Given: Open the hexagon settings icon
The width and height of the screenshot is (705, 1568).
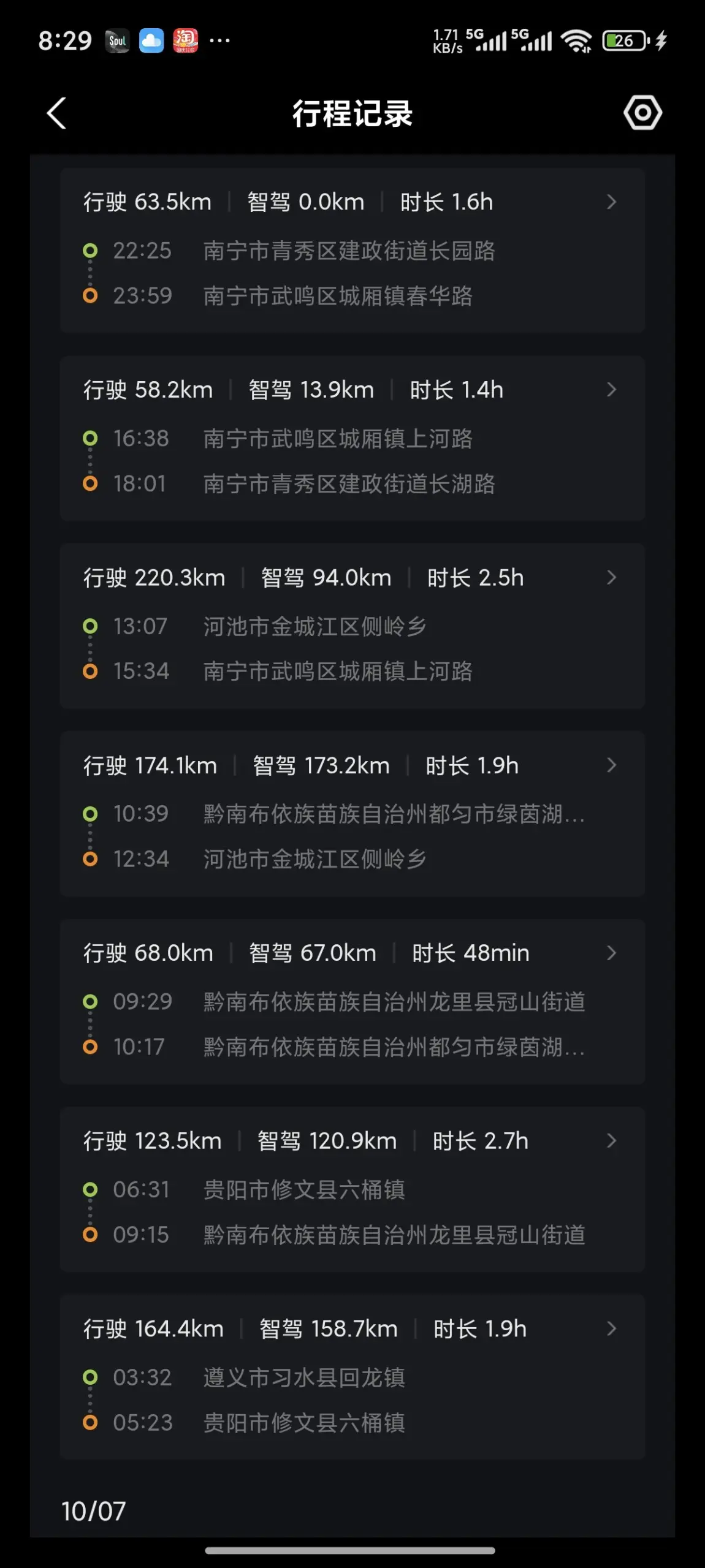Looking at the screenshot, I should [x=642, y=113].
